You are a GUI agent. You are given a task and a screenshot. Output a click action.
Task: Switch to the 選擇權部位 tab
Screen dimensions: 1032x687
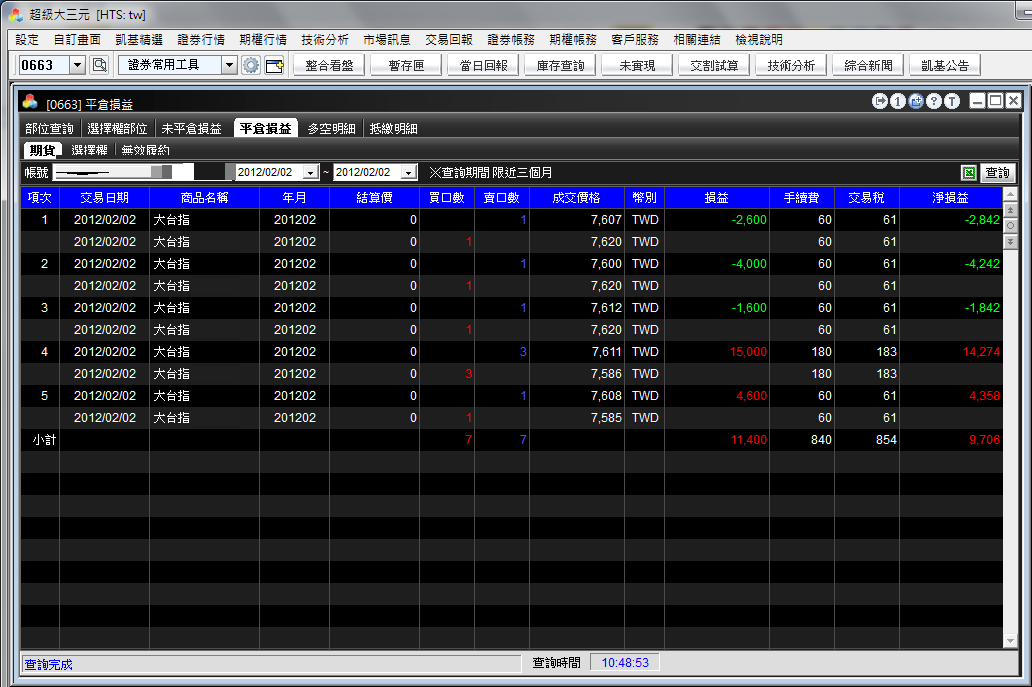117,128
